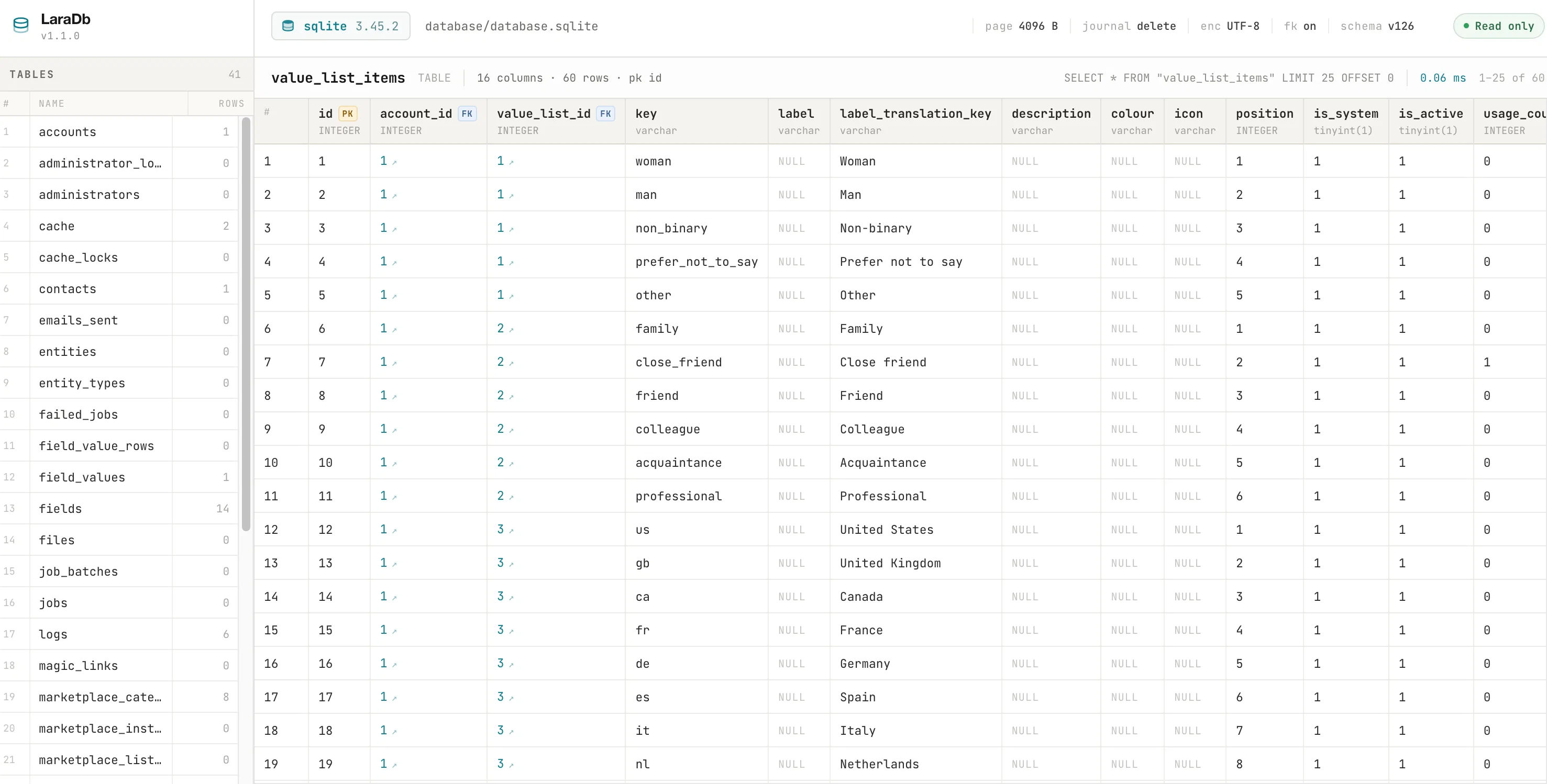Click the LaraDb database logo icon
The image size is (1547, 784).
(x=21, y=26)
